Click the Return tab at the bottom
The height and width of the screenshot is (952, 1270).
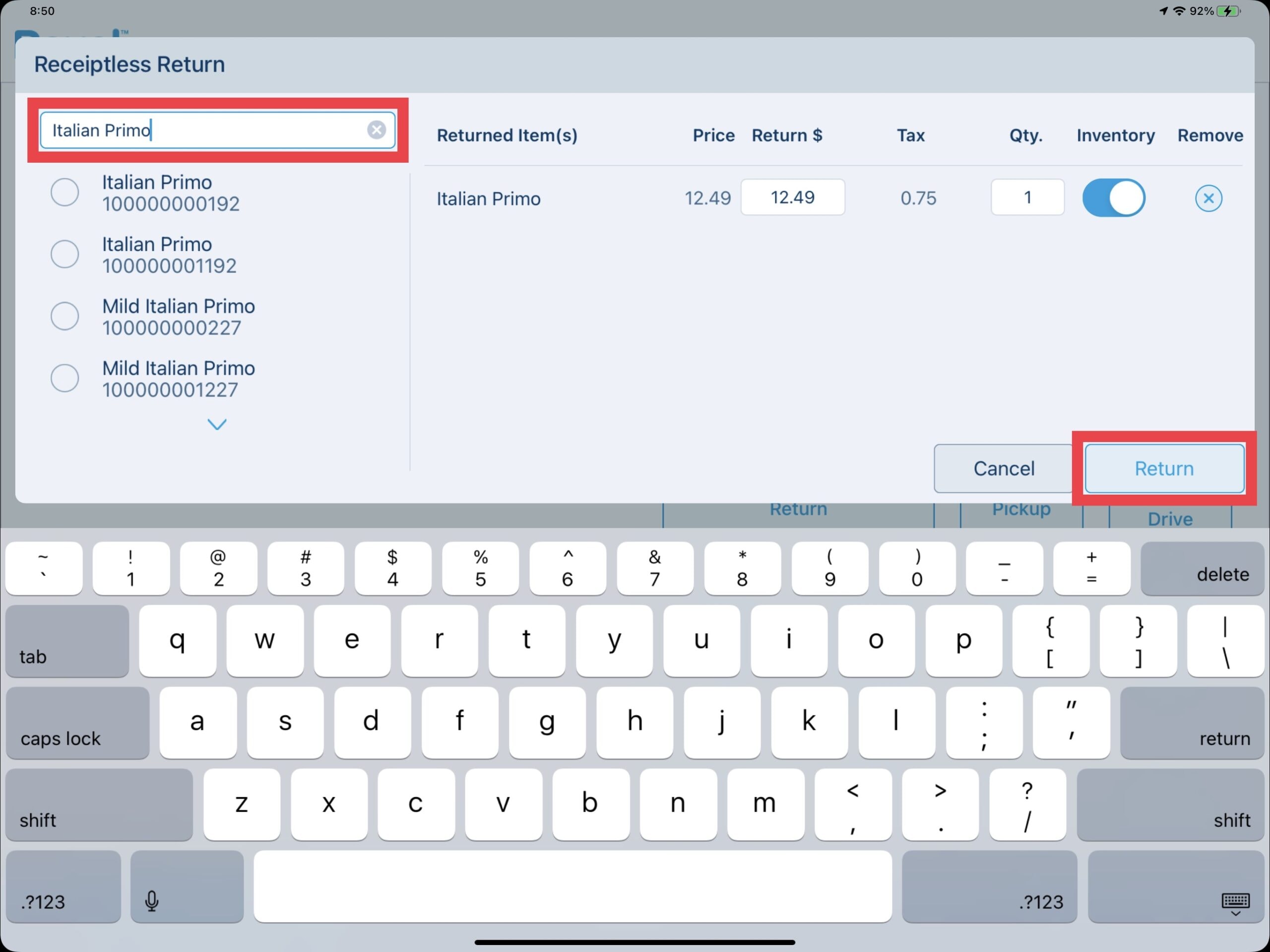[x=797, y=510]
